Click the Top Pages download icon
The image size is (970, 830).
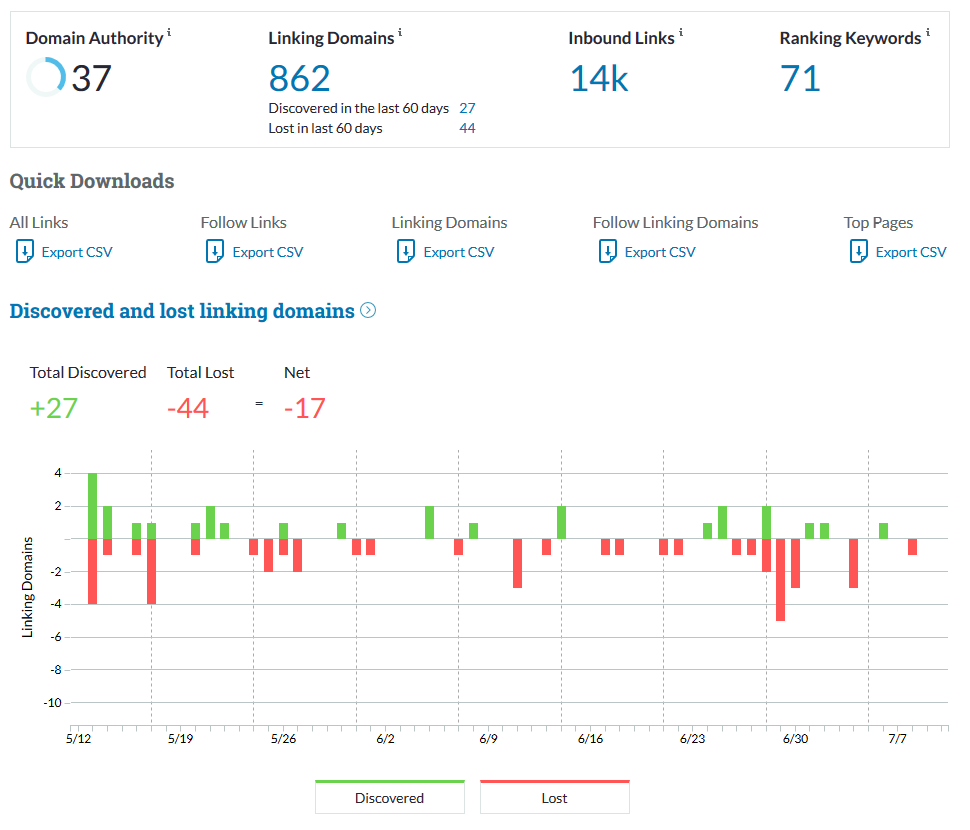pyautogui.click(x=858, y=252)
